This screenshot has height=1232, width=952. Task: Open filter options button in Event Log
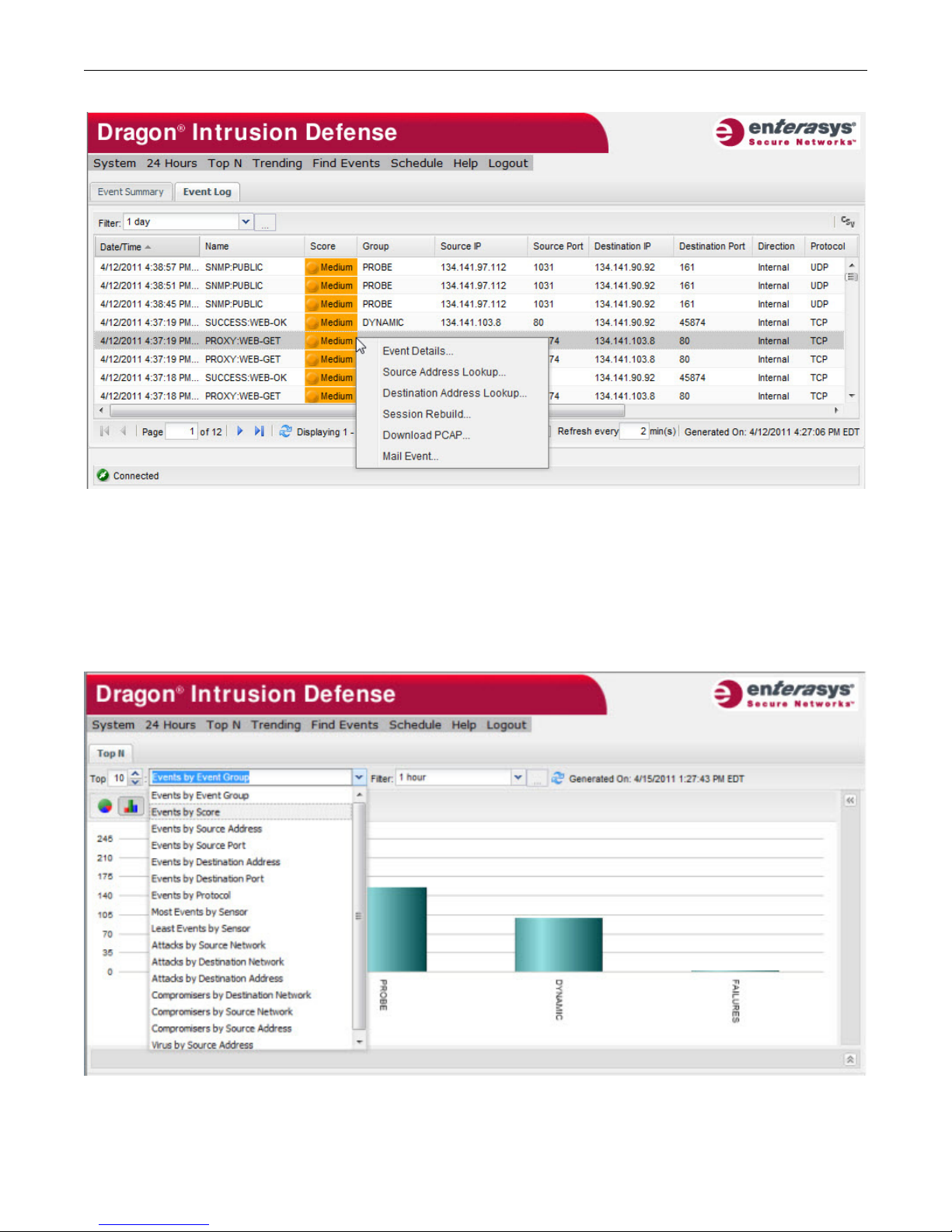265,223
